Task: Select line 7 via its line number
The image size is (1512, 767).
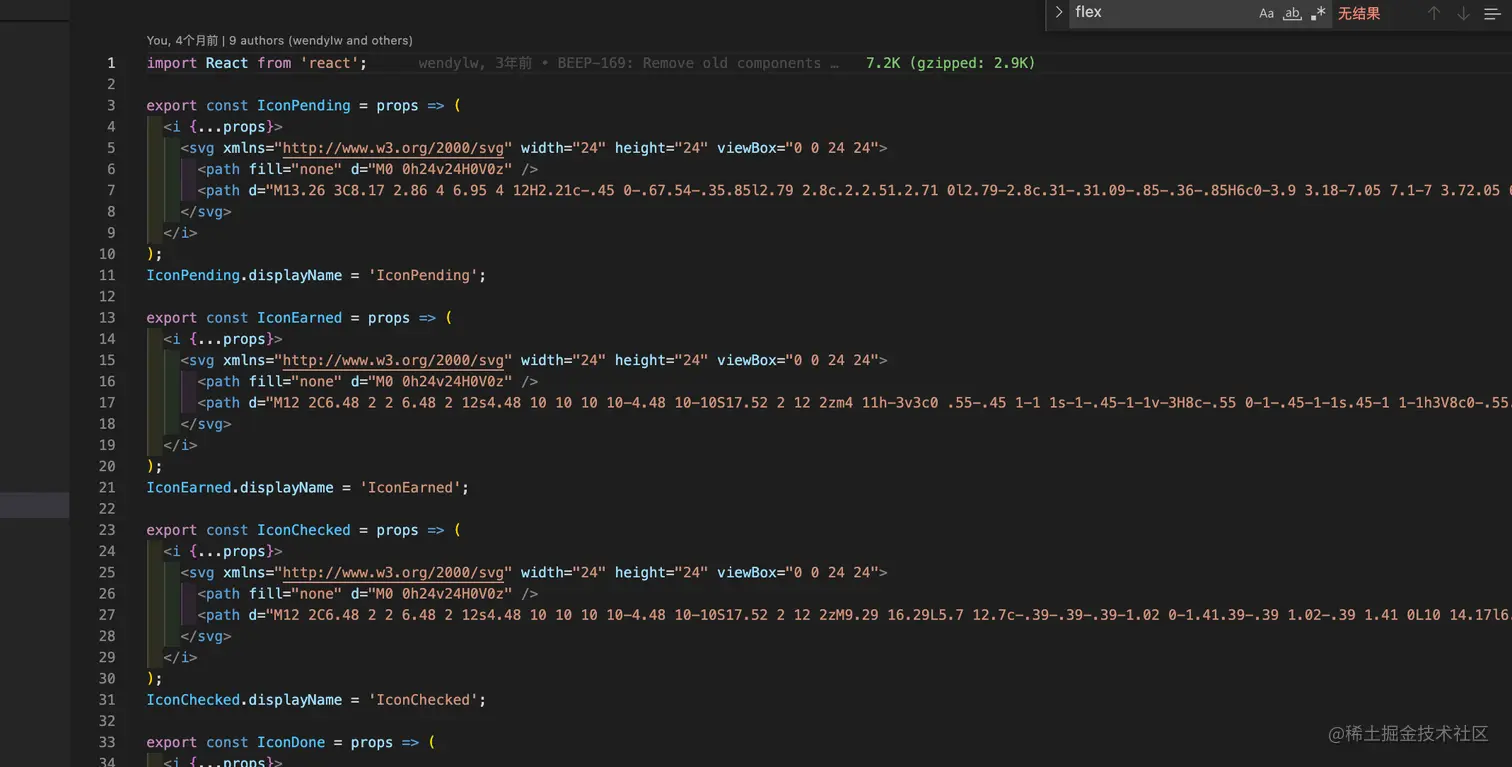Action: pos(111,190)
